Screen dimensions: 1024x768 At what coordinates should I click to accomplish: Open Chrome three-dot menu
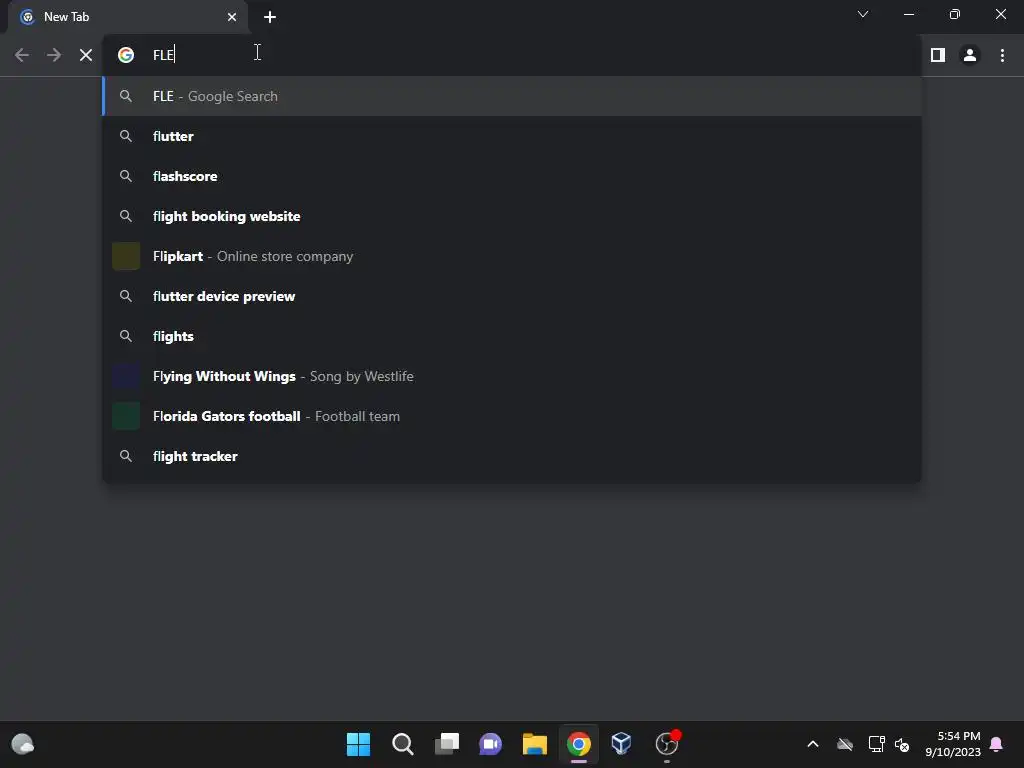[1002, 56]
